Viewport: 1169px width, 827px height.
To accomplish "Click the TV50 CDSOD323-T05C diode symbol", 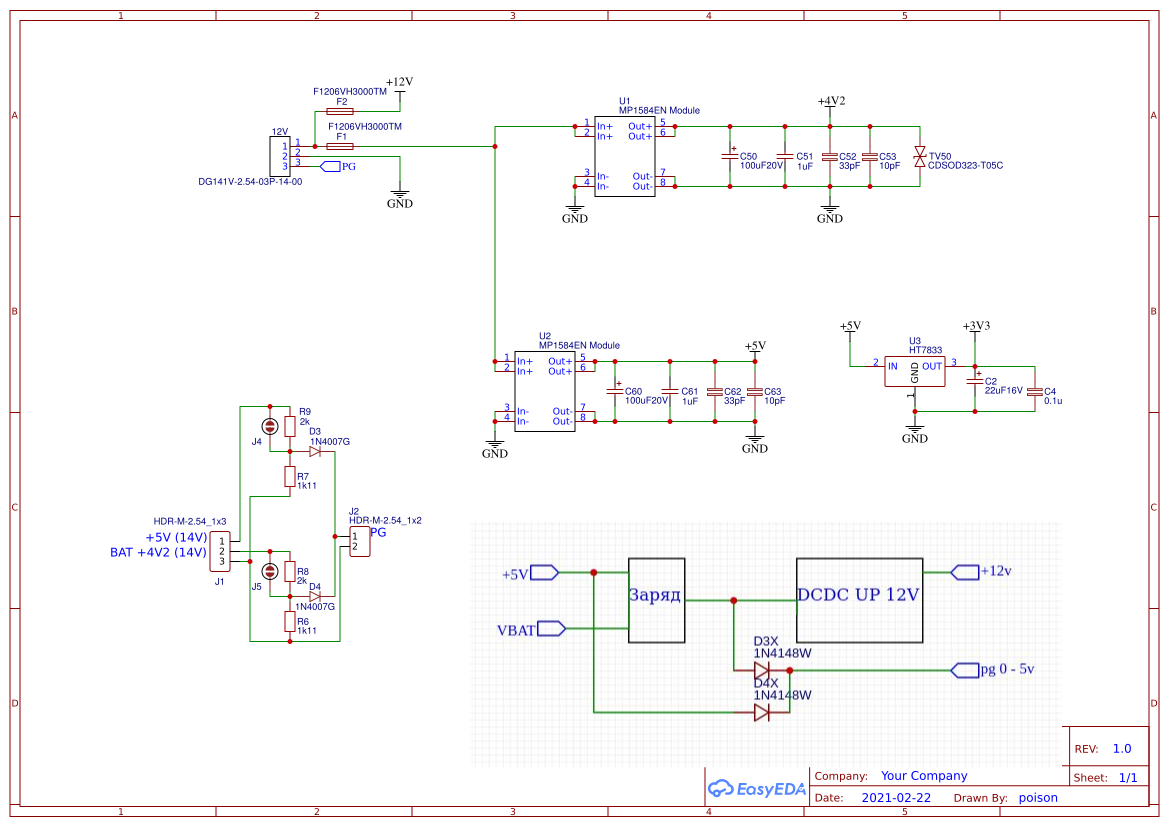I will 919,156.
